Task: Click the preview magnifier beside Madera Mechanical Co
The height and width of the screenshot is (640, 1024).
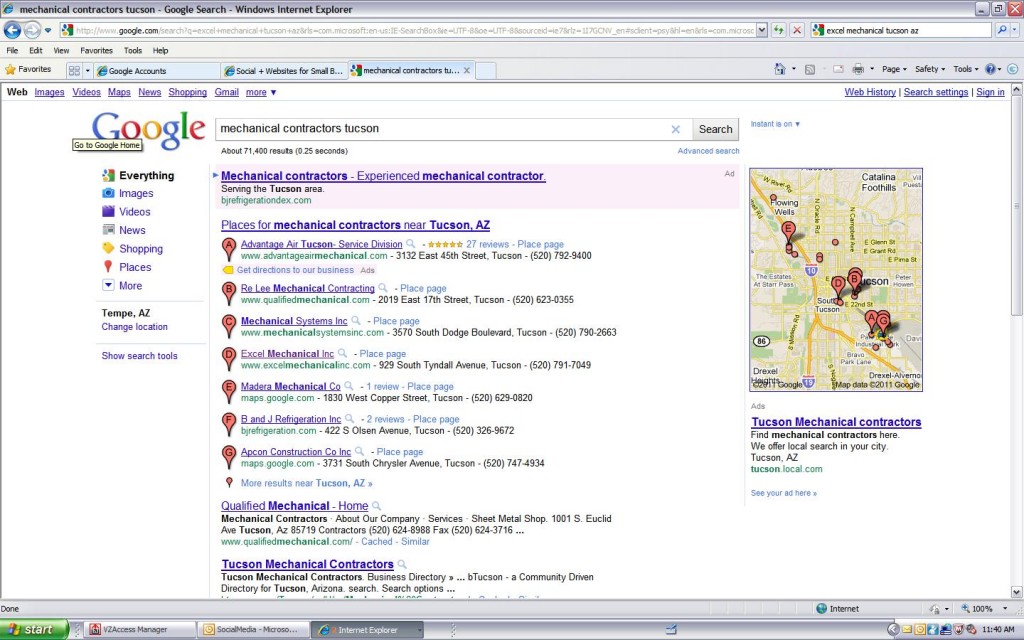Action: (x=349, y=386)
